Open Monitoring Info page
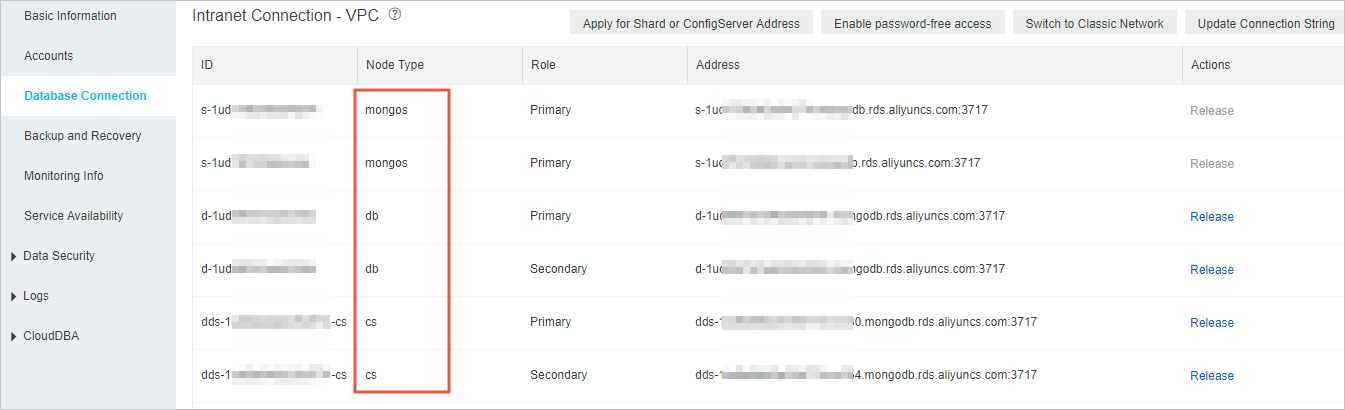This screenshot has height=410, width=1345. click(x=64, y=176)
